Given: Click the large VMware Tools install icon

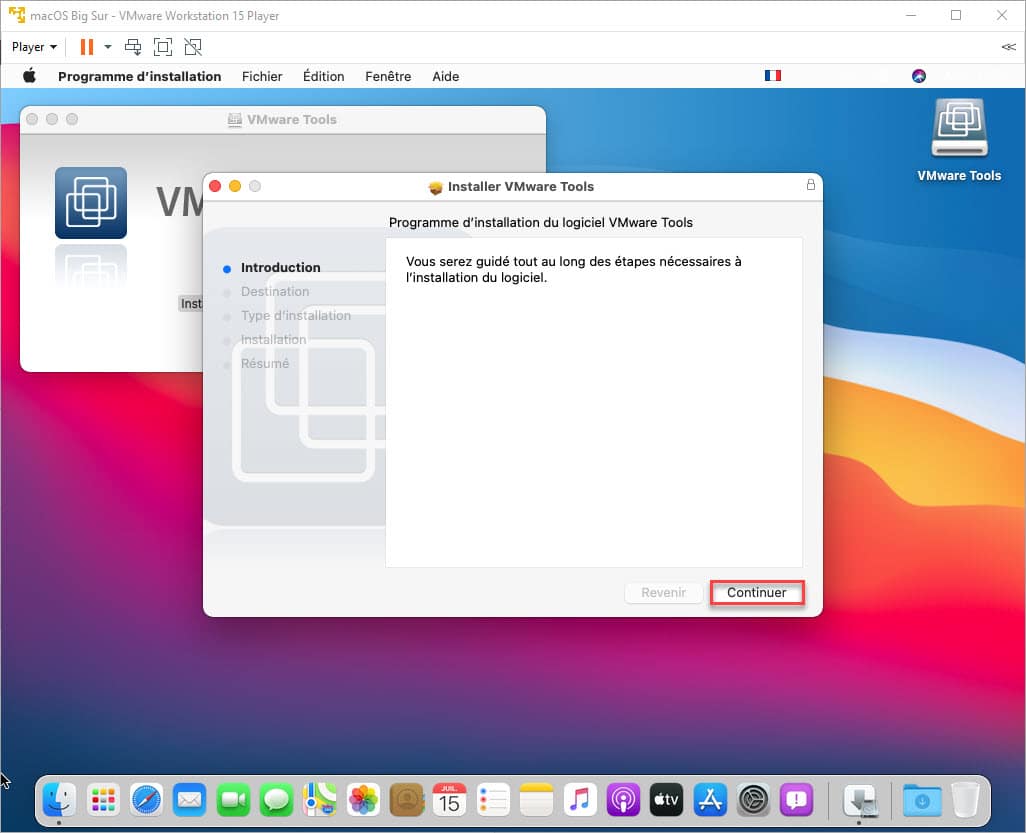Looking at the screenshot, I should pos(91,203).
